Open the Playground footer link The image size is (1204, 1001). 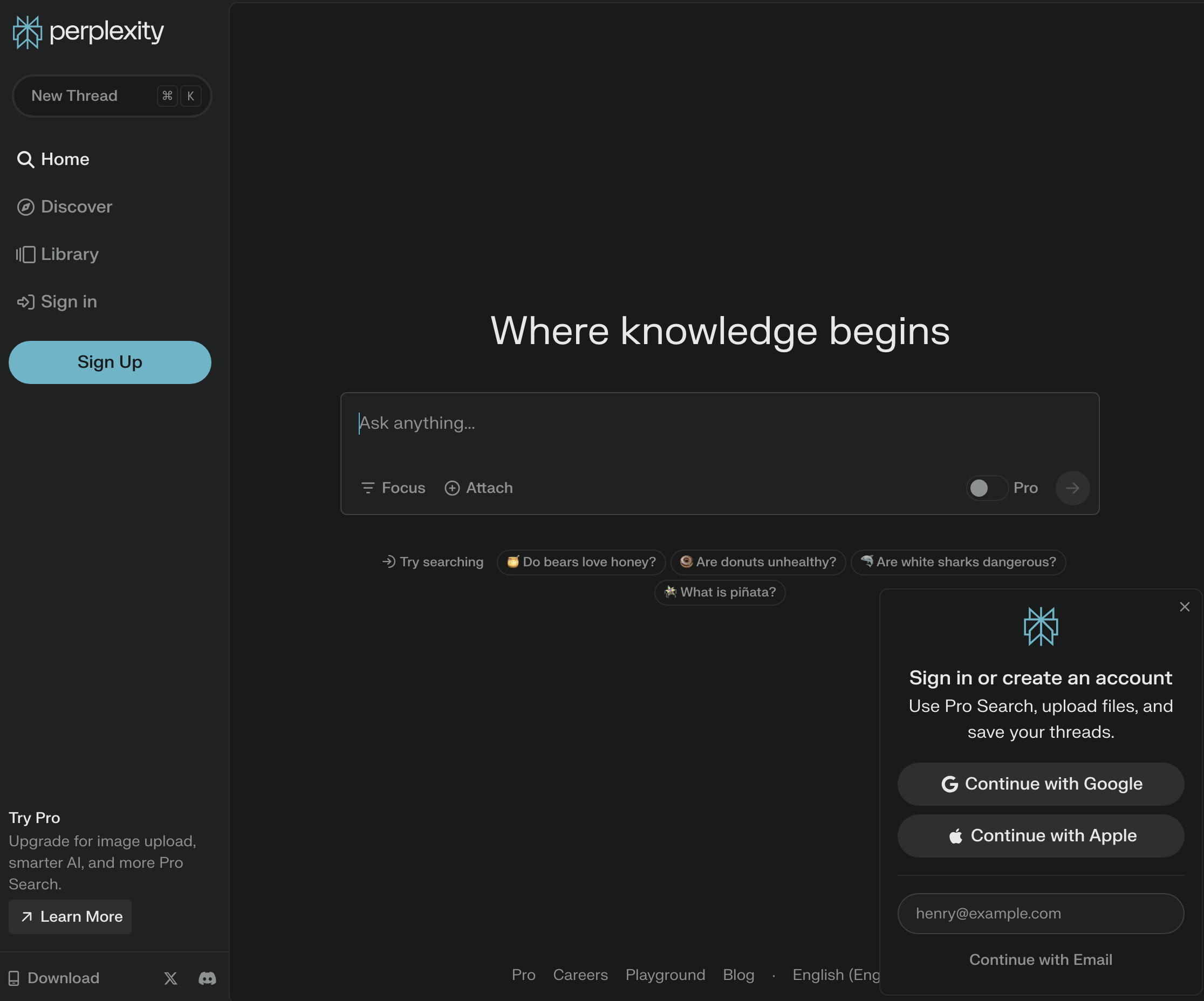coord(665,975)
